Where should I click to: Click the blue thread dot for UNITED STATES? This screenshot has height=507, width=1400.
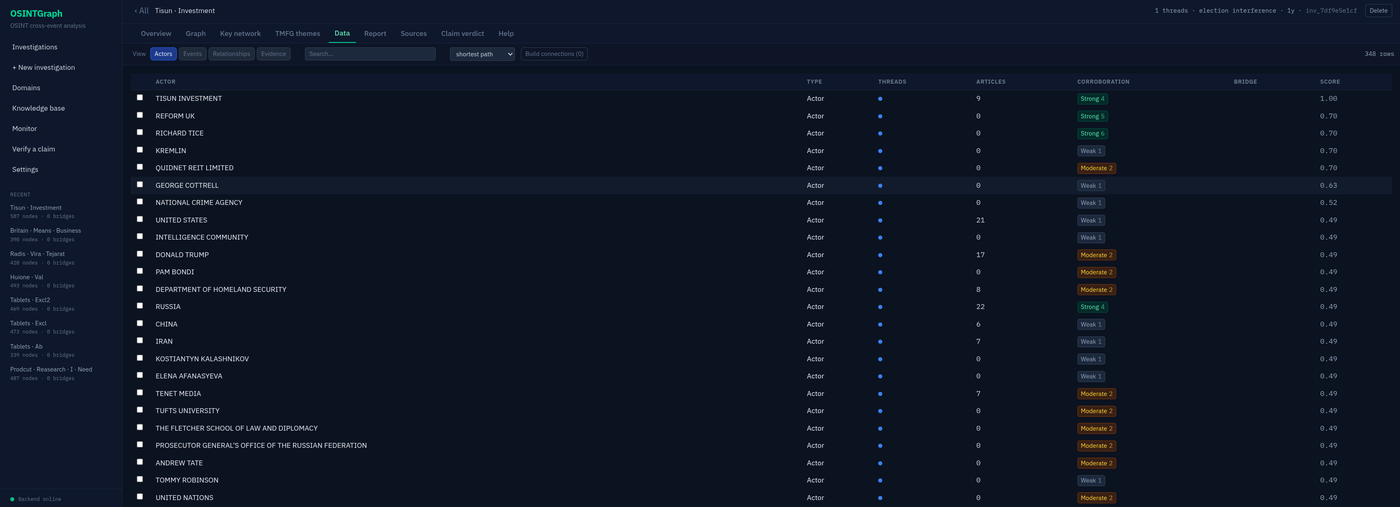(880, 220)
